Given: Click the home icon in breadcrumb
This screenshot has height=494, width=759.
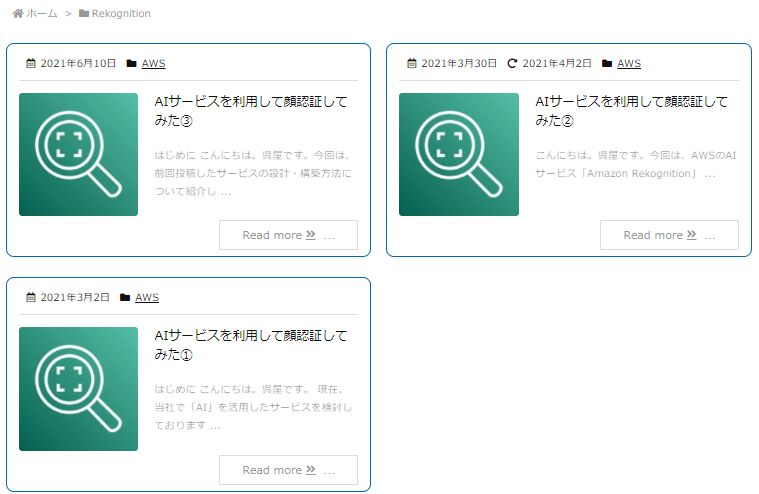Looking at the screenshot, I should point(18,14).
